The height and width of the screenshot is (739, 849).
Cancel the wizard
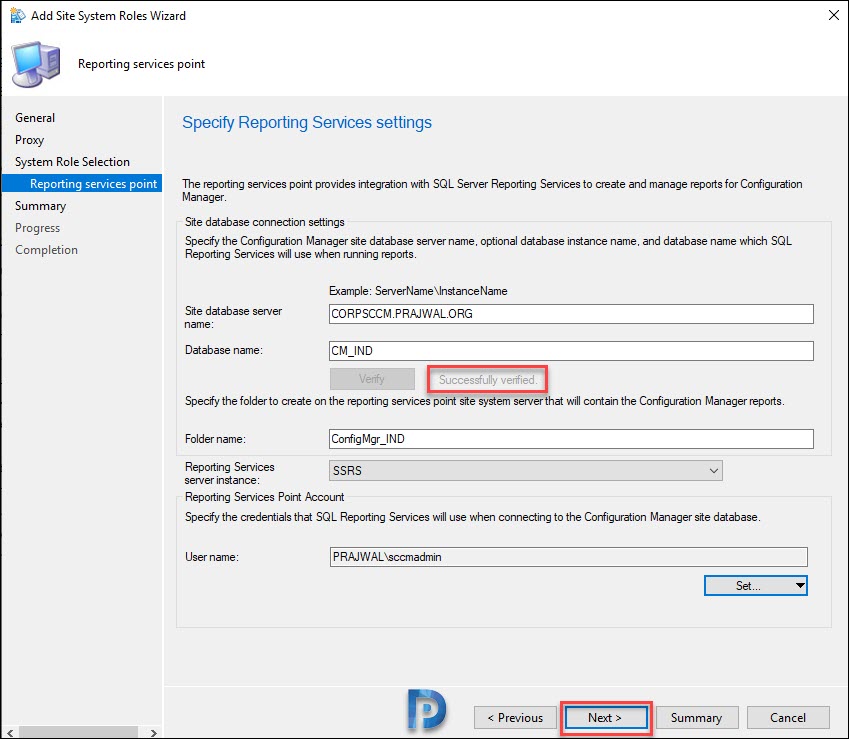788,718
